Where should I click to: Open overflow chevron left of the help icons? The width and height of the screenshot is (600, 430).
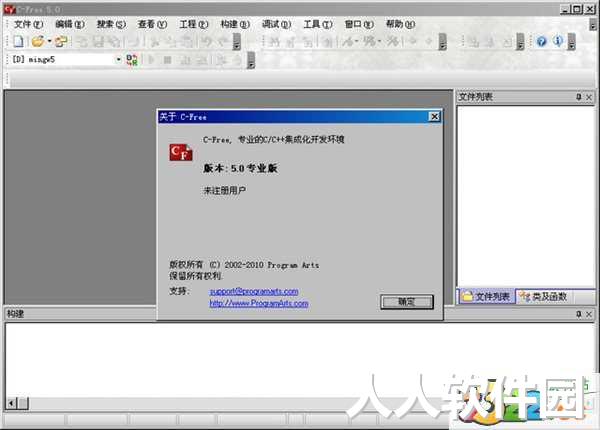tap(520, 41)
